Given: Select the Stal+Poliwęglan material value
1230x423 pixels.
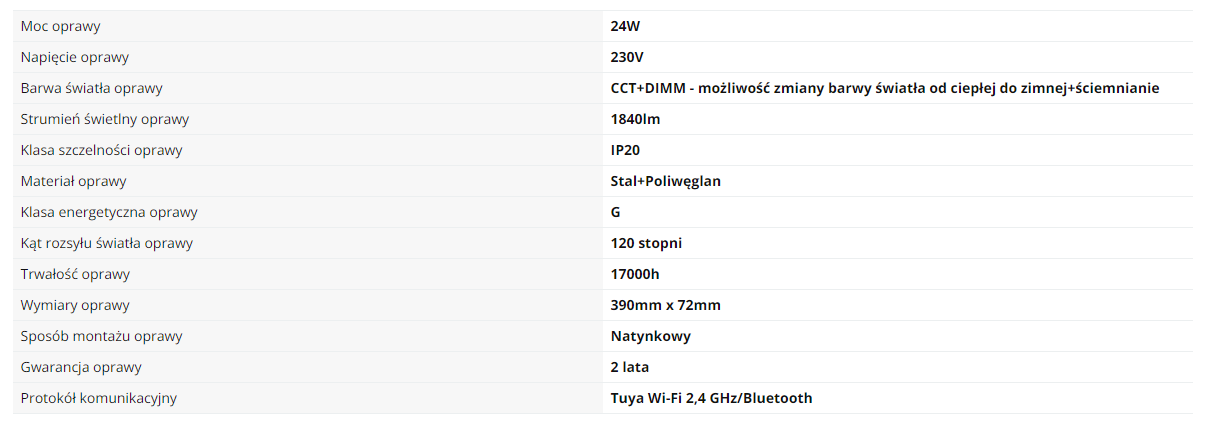Looking at the screenshot, I should [665, 181].
